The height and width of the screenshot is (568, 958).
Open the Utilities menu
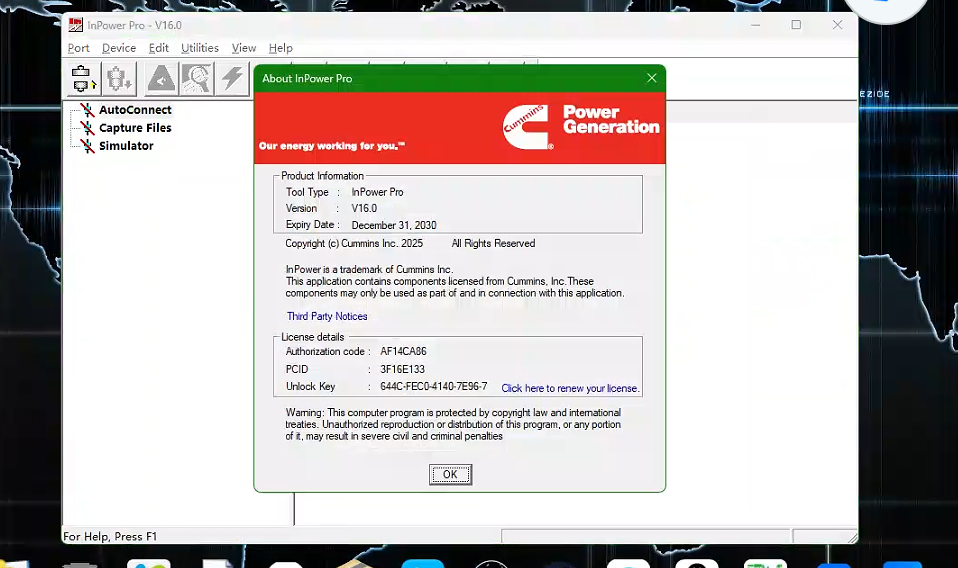click(200, 48)
